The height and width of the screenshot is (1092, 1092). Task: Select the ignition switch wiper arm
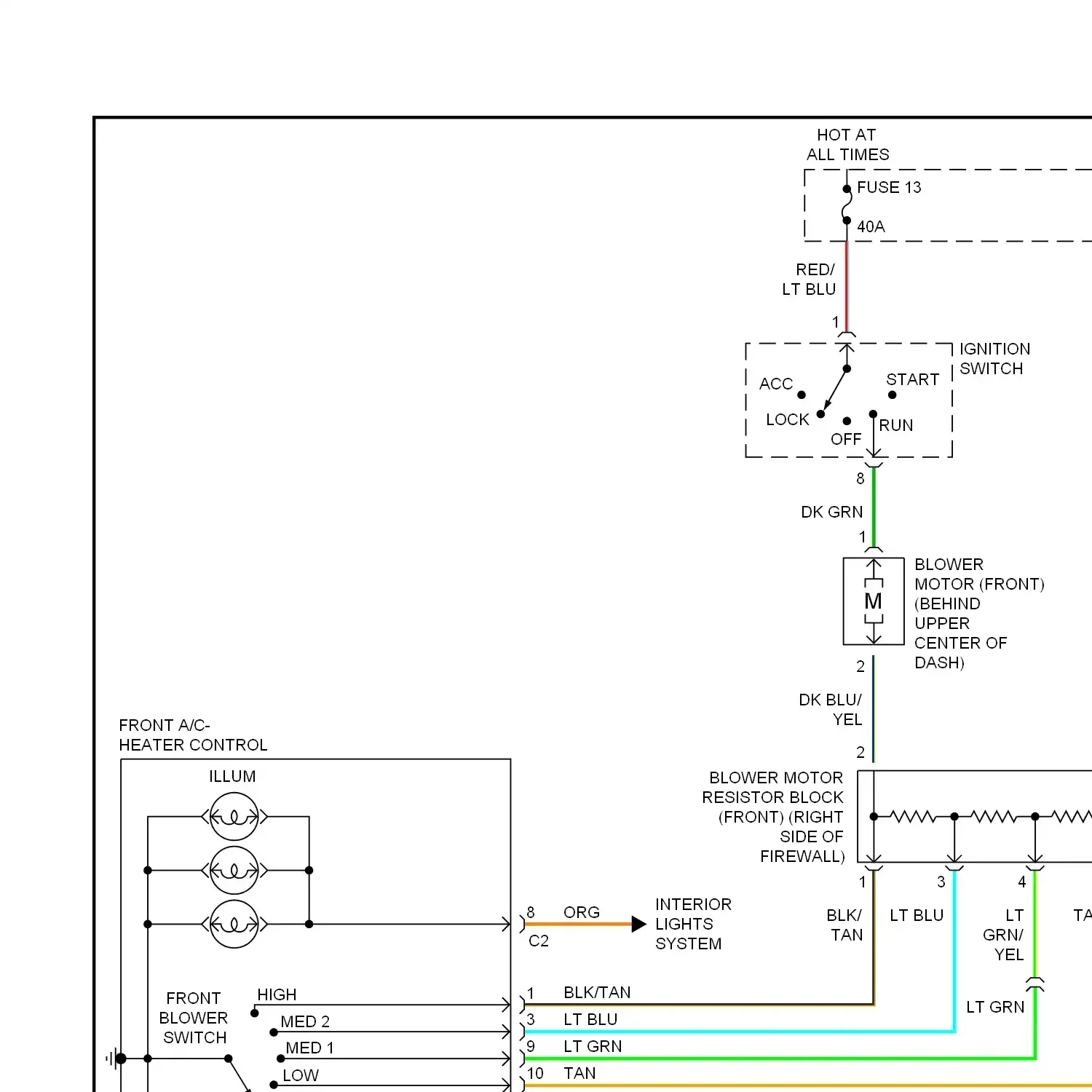(x=835, y=391)
